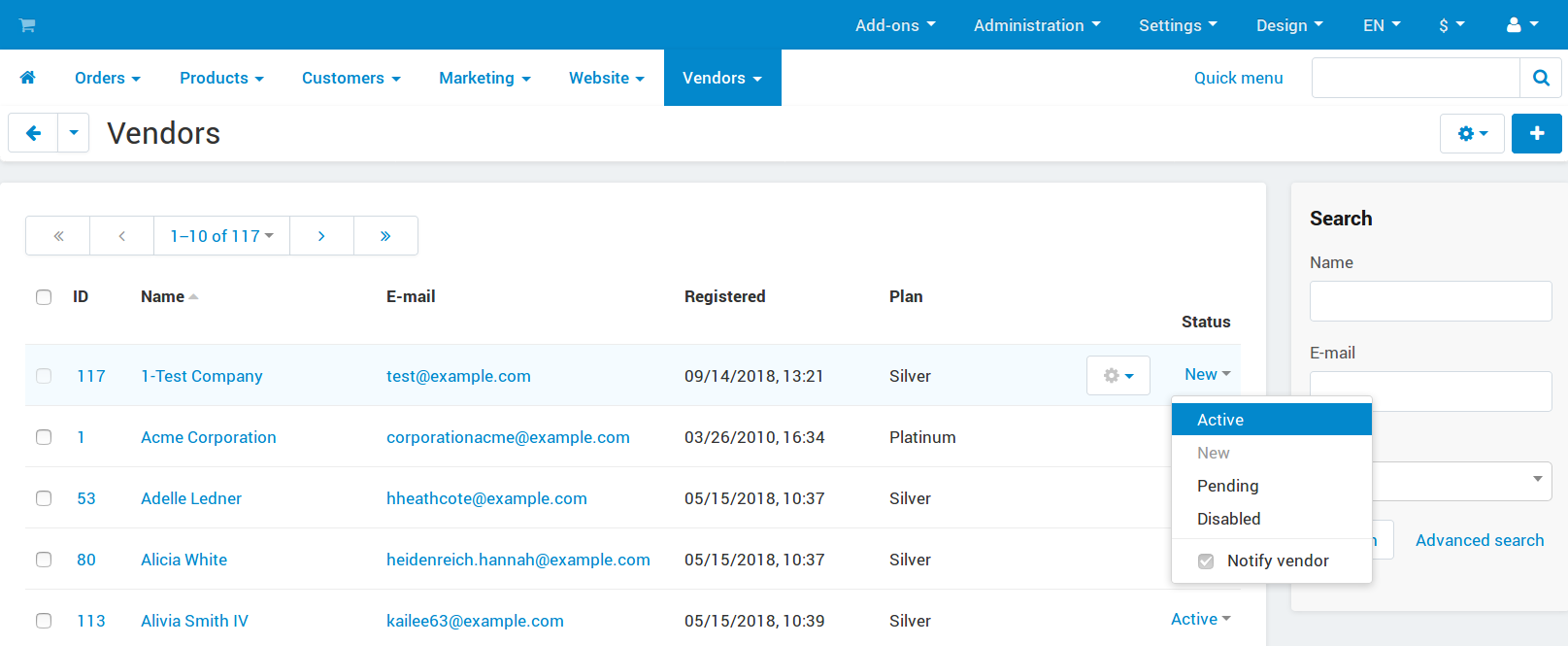Open the gear tools menu beside Vendors title
The height and width of the screenshot is (646, 1568).
(1472, 133)
